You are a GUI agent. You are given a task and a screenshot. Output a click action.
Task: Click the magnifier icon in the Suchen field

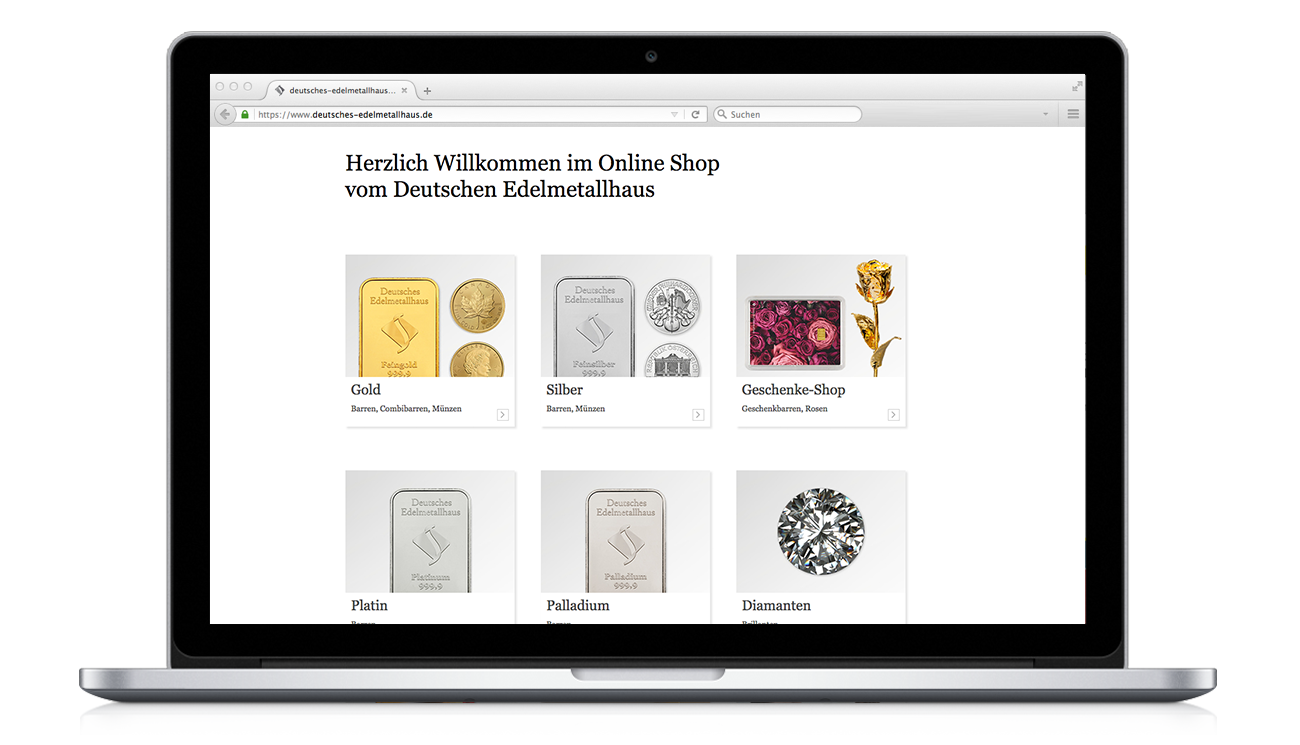[722, 114]
